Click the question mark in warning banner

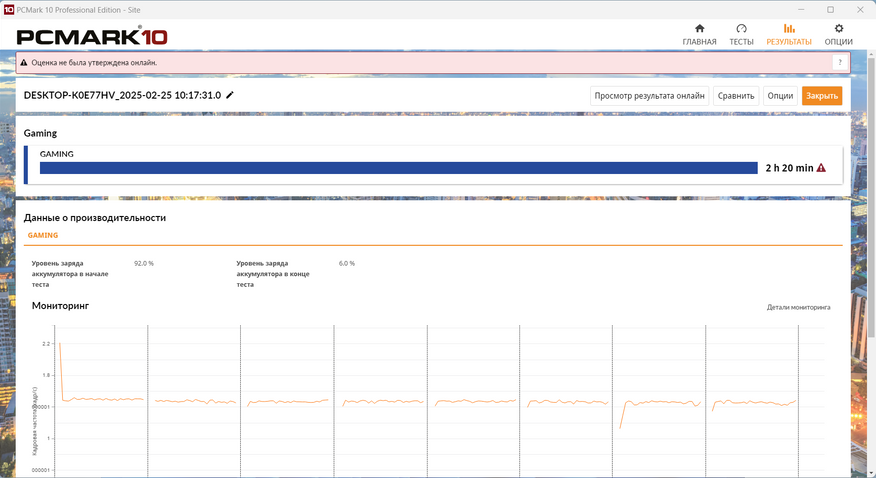point(839,62)
